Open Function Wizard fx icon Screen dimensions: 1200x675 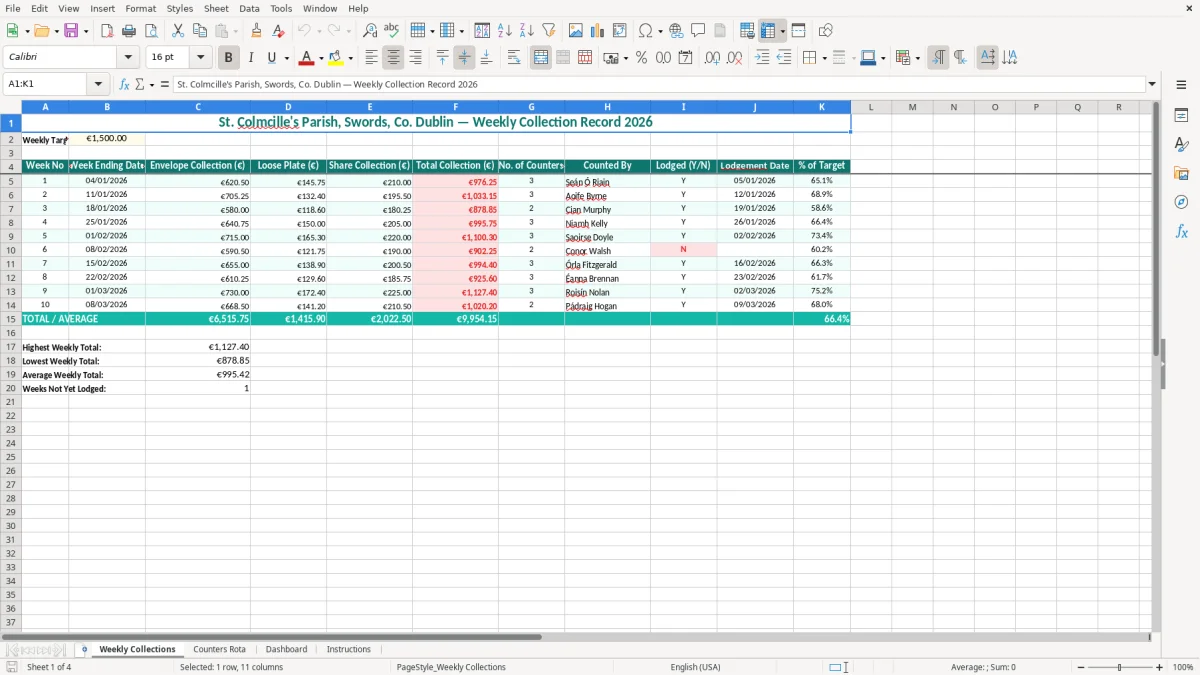pos(124,85)
